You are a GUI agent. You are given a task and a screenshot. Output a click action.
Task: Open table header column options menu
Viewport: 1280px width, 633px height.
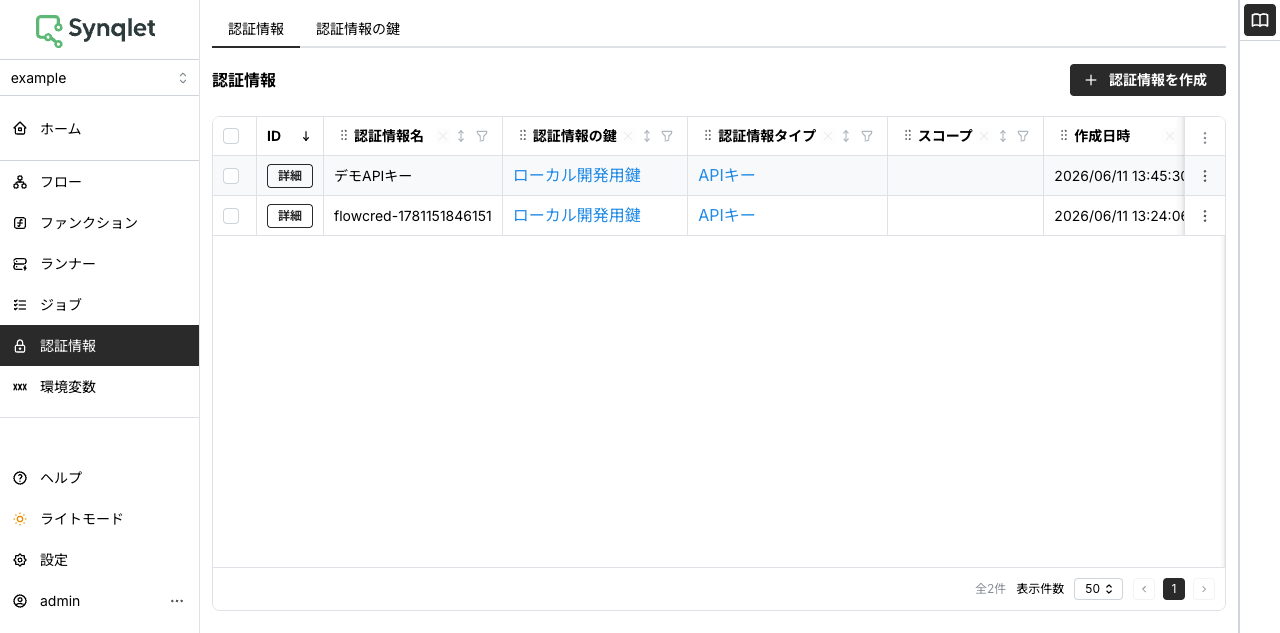[x=1205, y=137]
